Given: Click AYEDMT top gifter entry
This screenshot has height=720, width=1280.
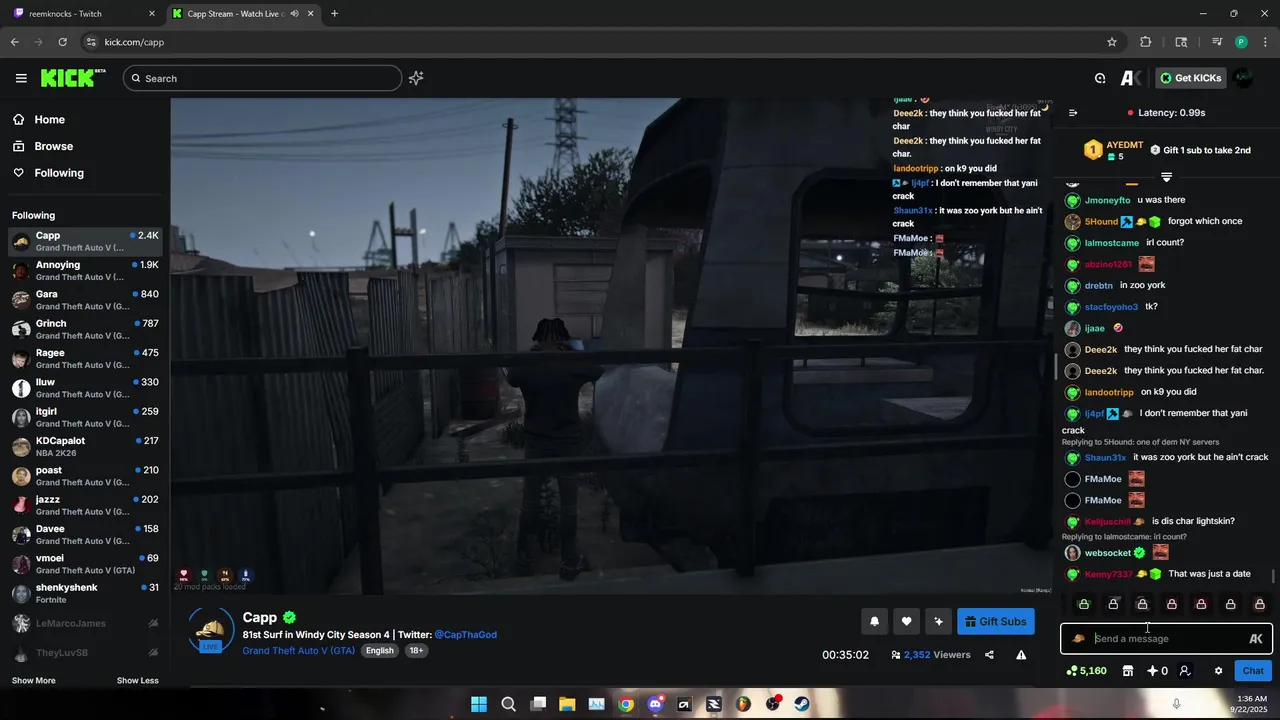Looking at the screenshot, I should click(x=1113, y=150).
